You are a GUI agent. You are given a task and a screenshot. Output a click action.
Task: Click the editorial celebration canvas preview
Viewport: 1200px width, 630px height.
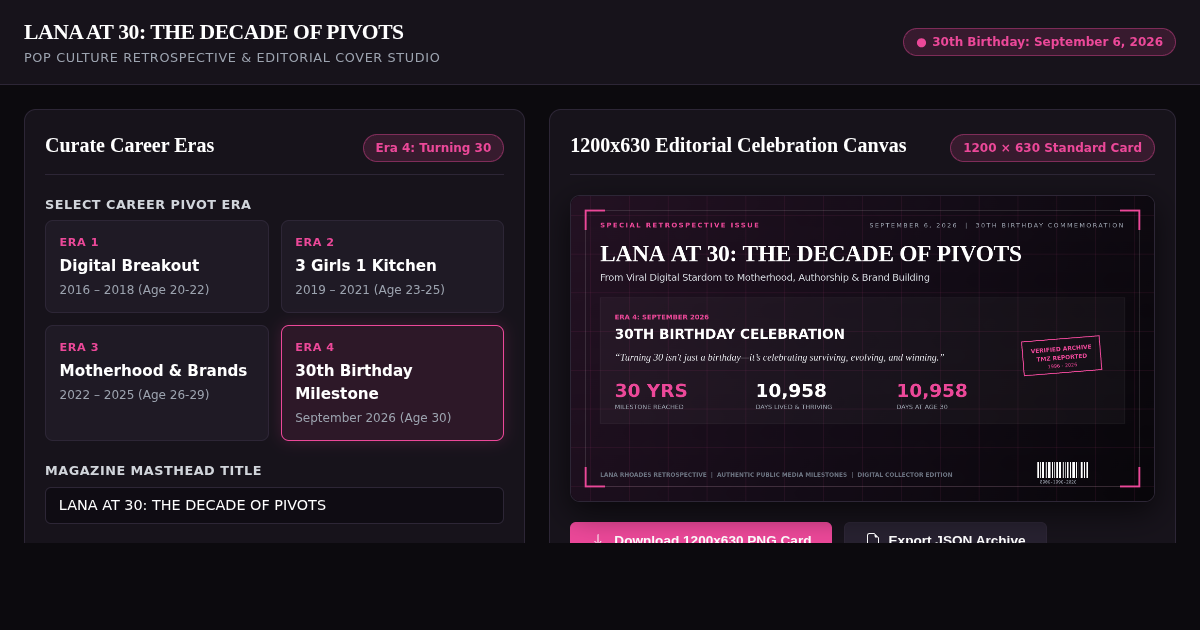[862, 348]
